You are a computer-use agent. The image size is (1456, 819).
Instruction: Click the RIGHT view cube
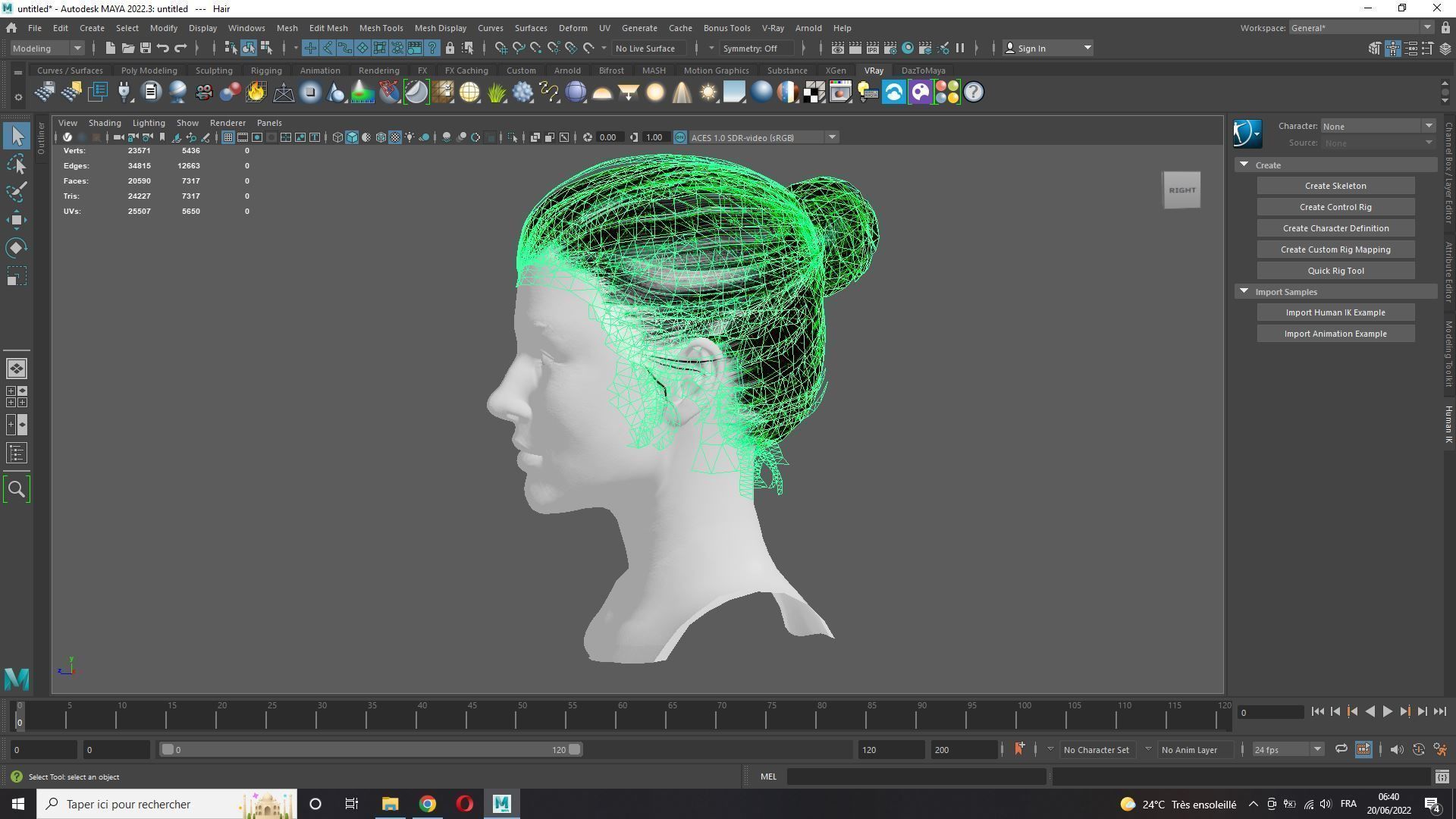tap(1181, 190)
